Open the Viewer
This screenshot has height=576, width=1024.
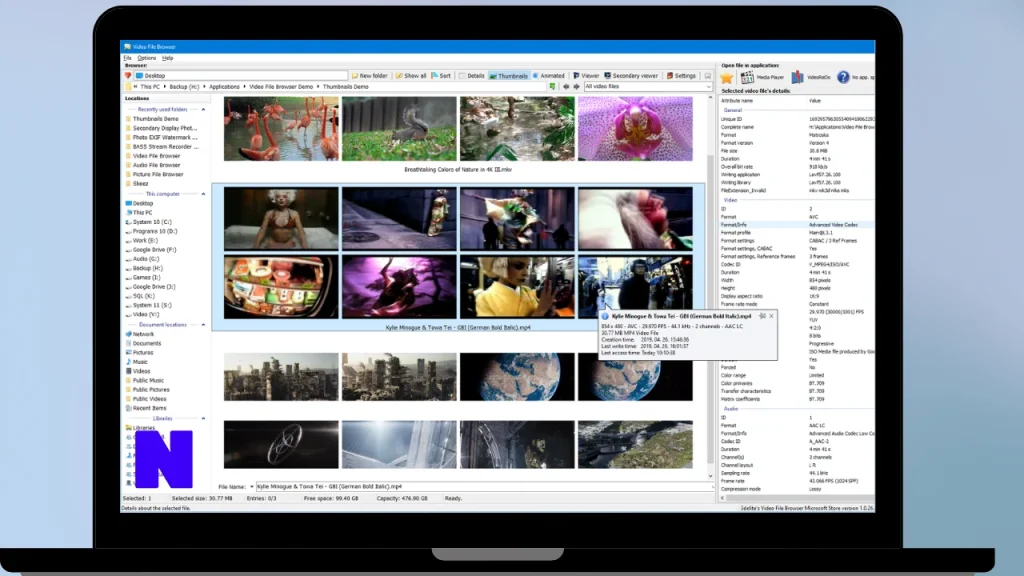pos(586,76)
